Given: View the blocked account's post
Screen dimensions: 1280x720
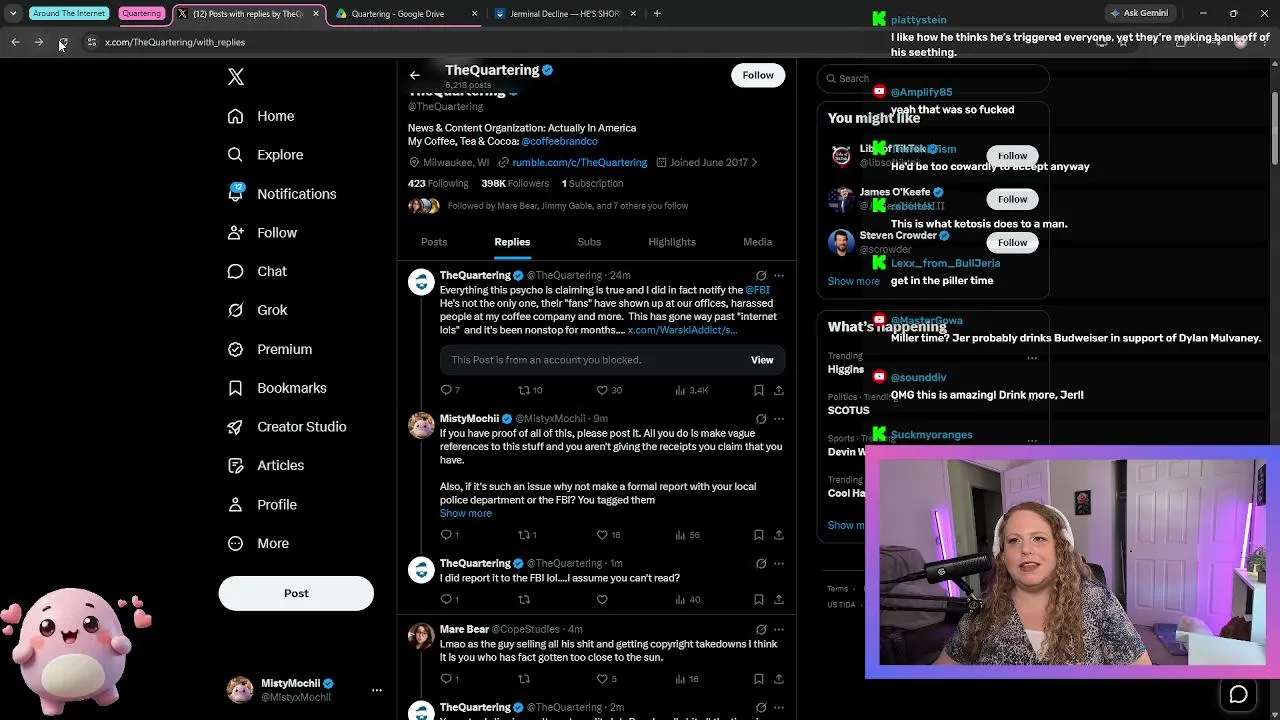Looking at the screenshot, I should coord(762,360).
